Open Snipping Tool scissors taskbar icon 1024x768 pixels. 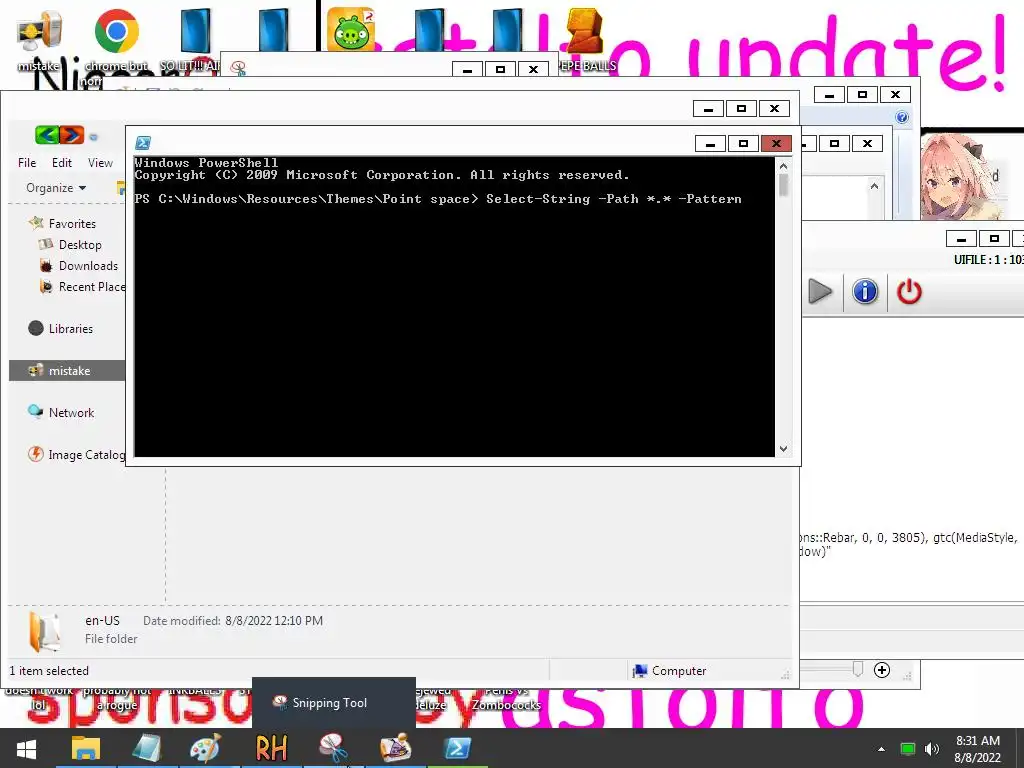pyautogui.click(x=333, y=748)
